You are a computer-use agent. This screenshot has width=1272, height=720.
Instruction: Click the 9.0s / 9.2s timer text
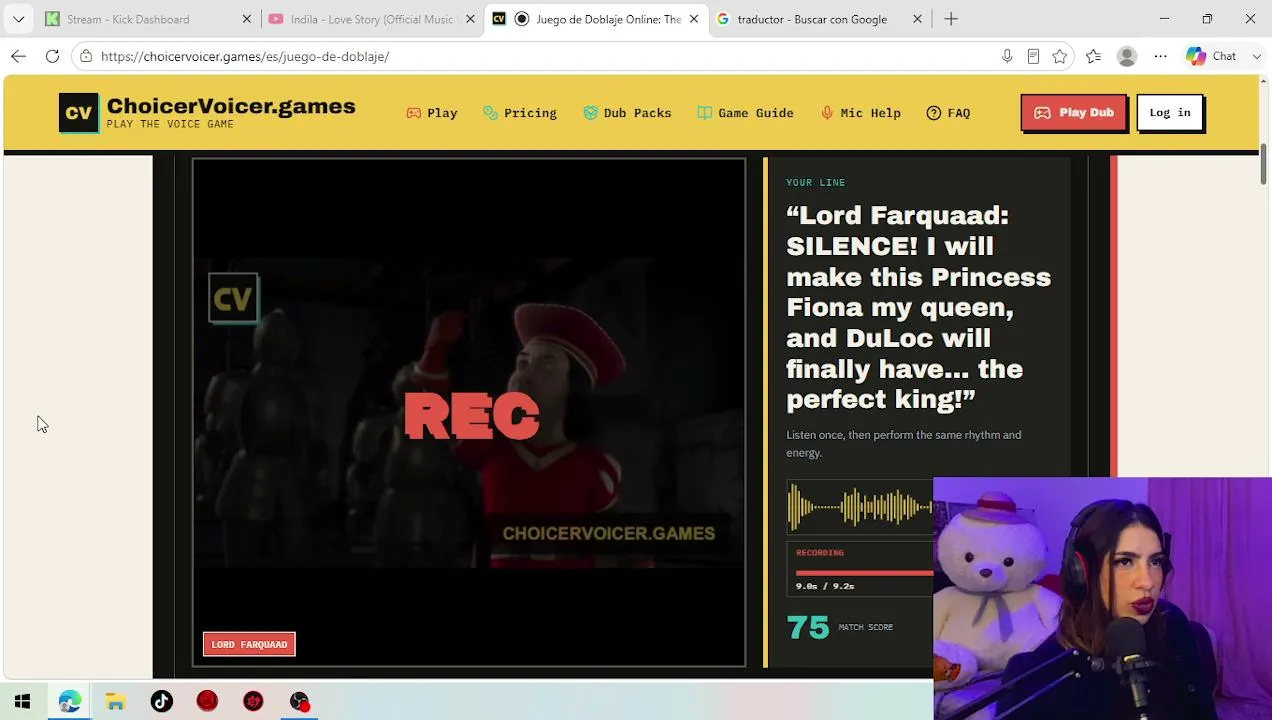825,586
